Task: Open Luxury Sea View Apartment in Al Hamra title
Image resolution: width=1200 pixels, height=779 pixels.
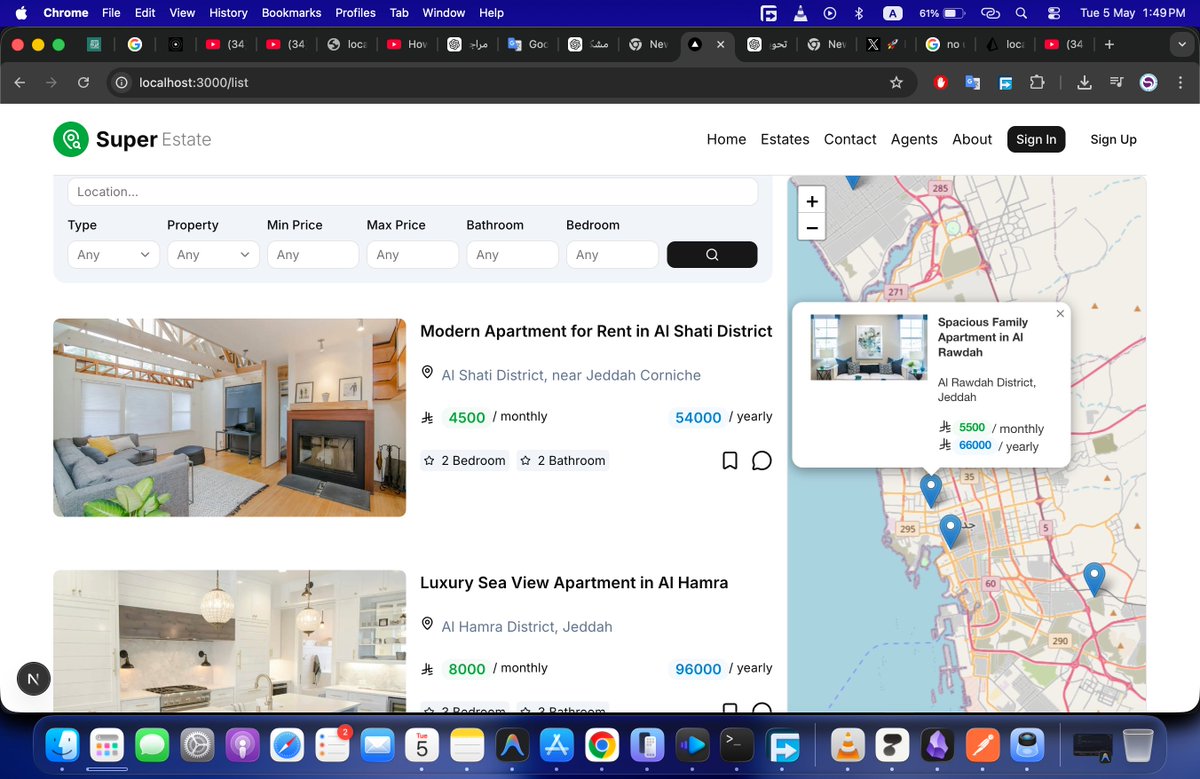Action: coord(574,582)
